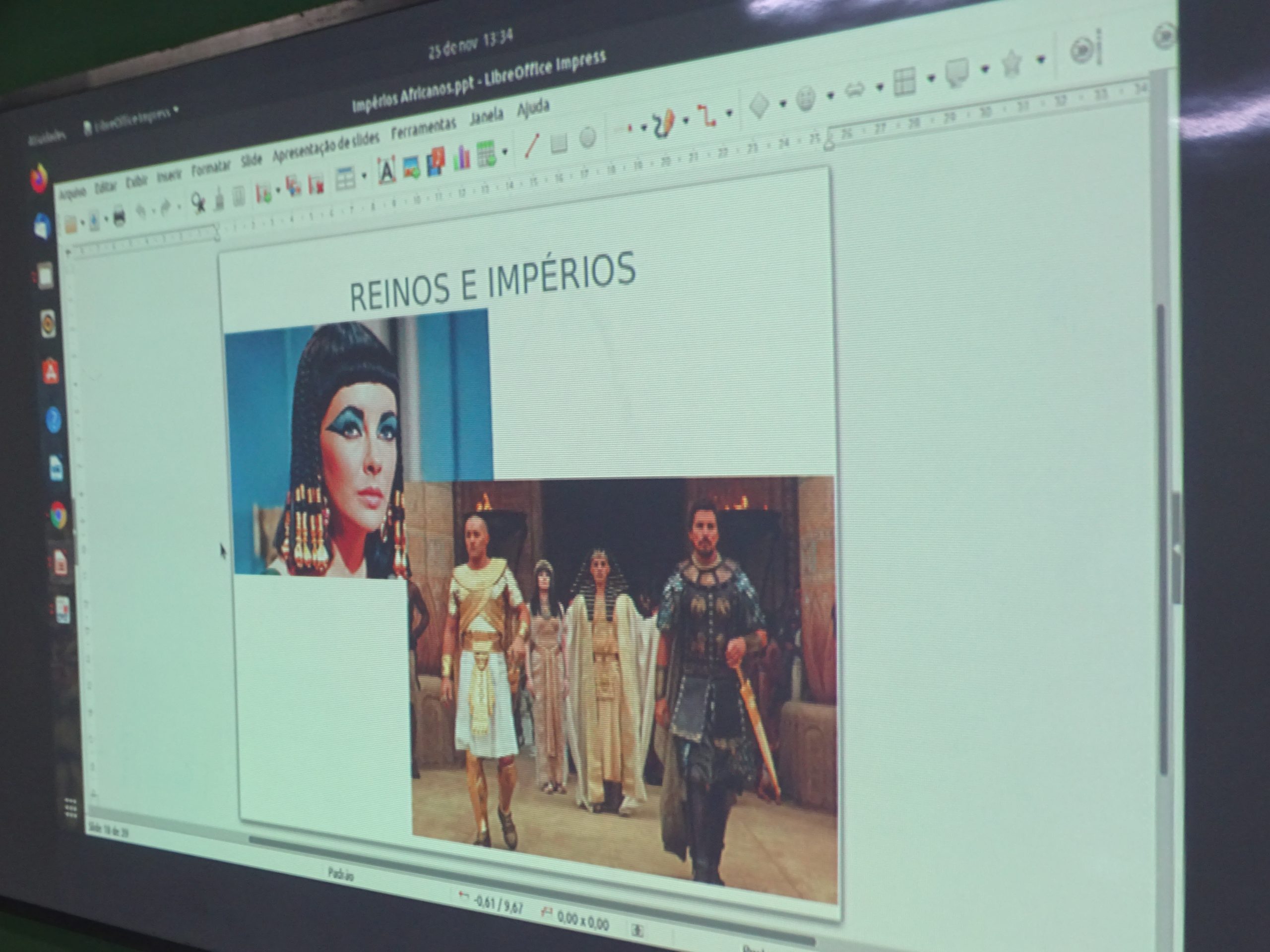Open the LibreOffice Impress app menu in top bar

coord(131,119)
